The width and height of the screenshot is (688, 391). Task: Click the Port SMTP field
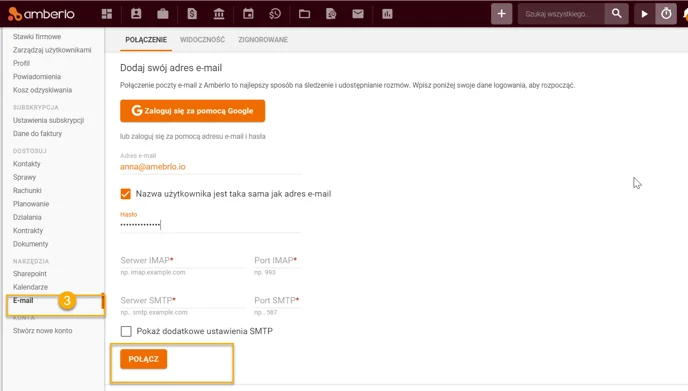point(278,301)
